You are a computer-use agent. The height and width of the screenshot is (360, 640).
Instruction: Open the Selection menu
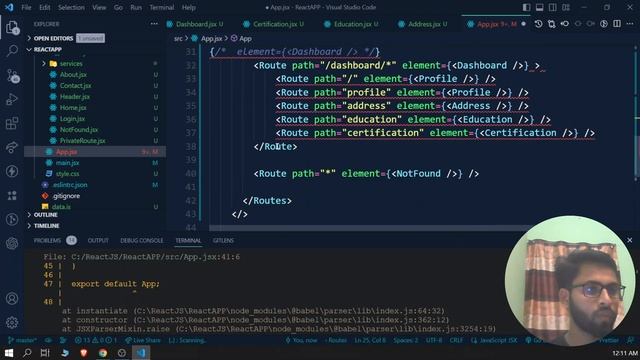point(71,7)
